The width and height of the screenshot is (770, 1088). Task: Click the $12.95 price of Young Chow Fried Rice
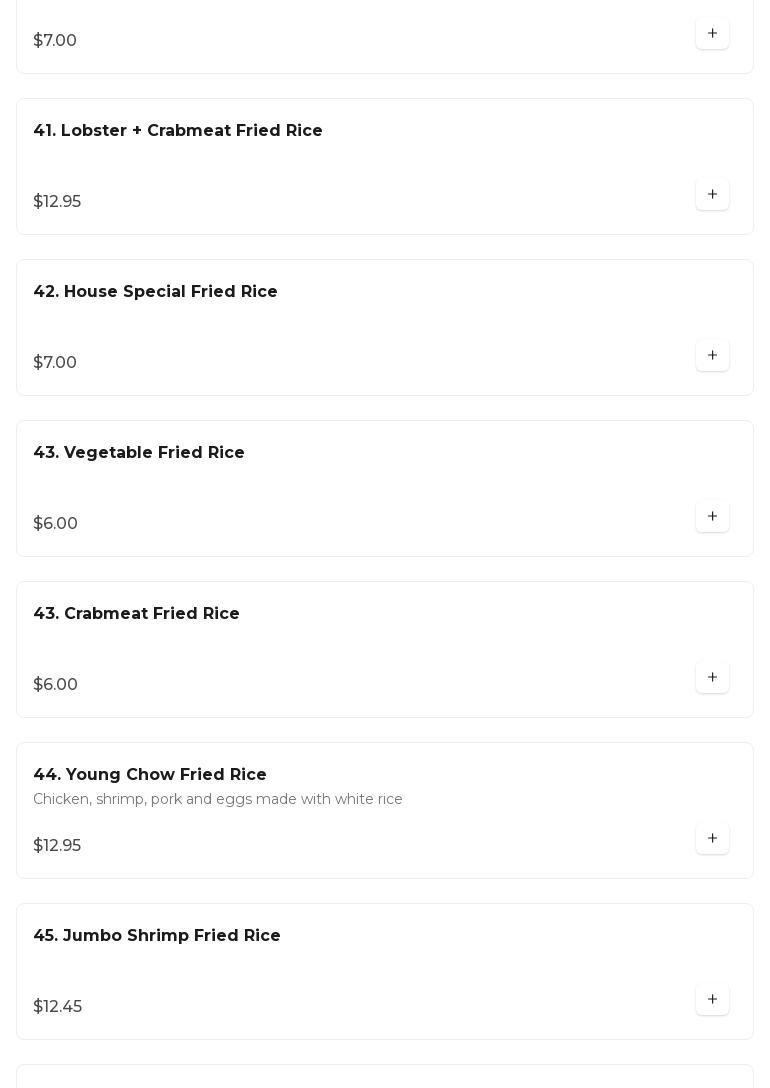(57, 846)
